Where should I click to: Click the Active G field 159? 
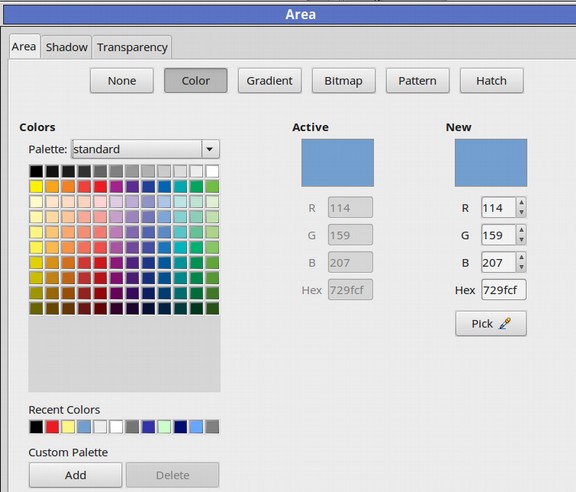(x=350, y=235)
